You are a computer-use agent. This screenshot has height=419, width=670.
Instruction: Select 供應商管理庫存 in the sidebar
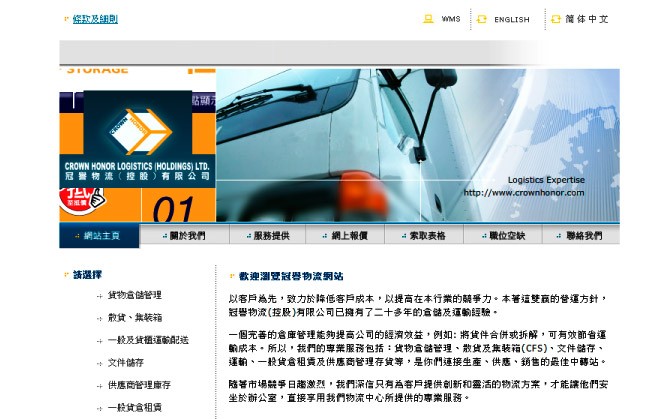[x=139, y=385]
